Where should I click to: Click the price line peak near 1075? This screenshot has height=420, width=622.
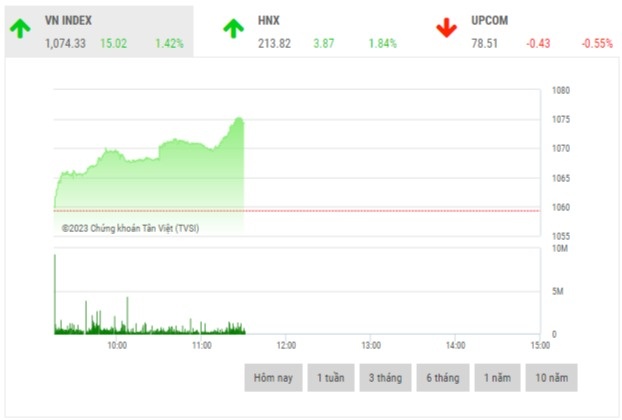239,118
